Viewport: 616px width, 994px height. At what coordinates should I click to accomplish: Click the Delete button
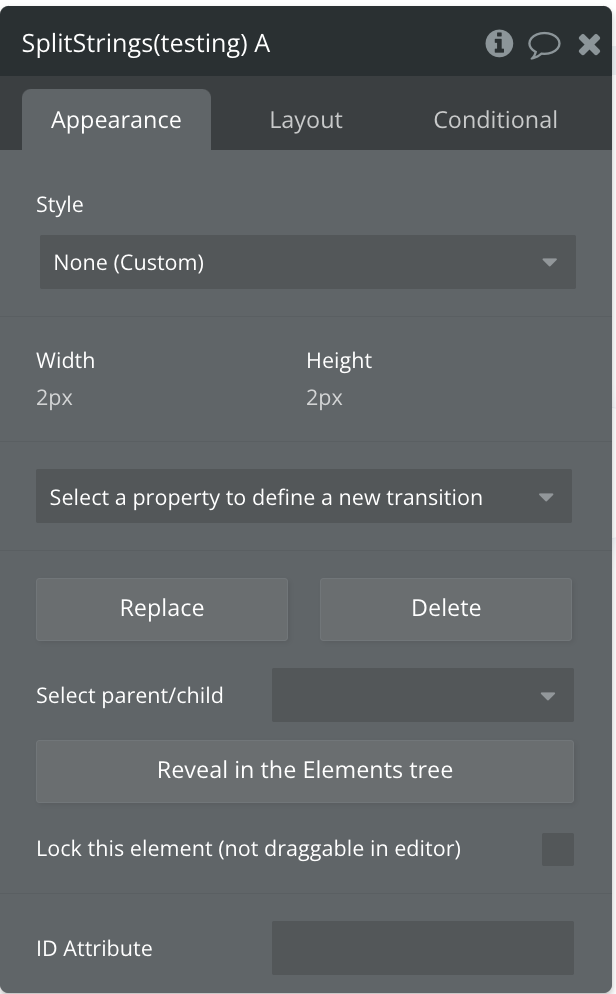(x=446, y=608)
